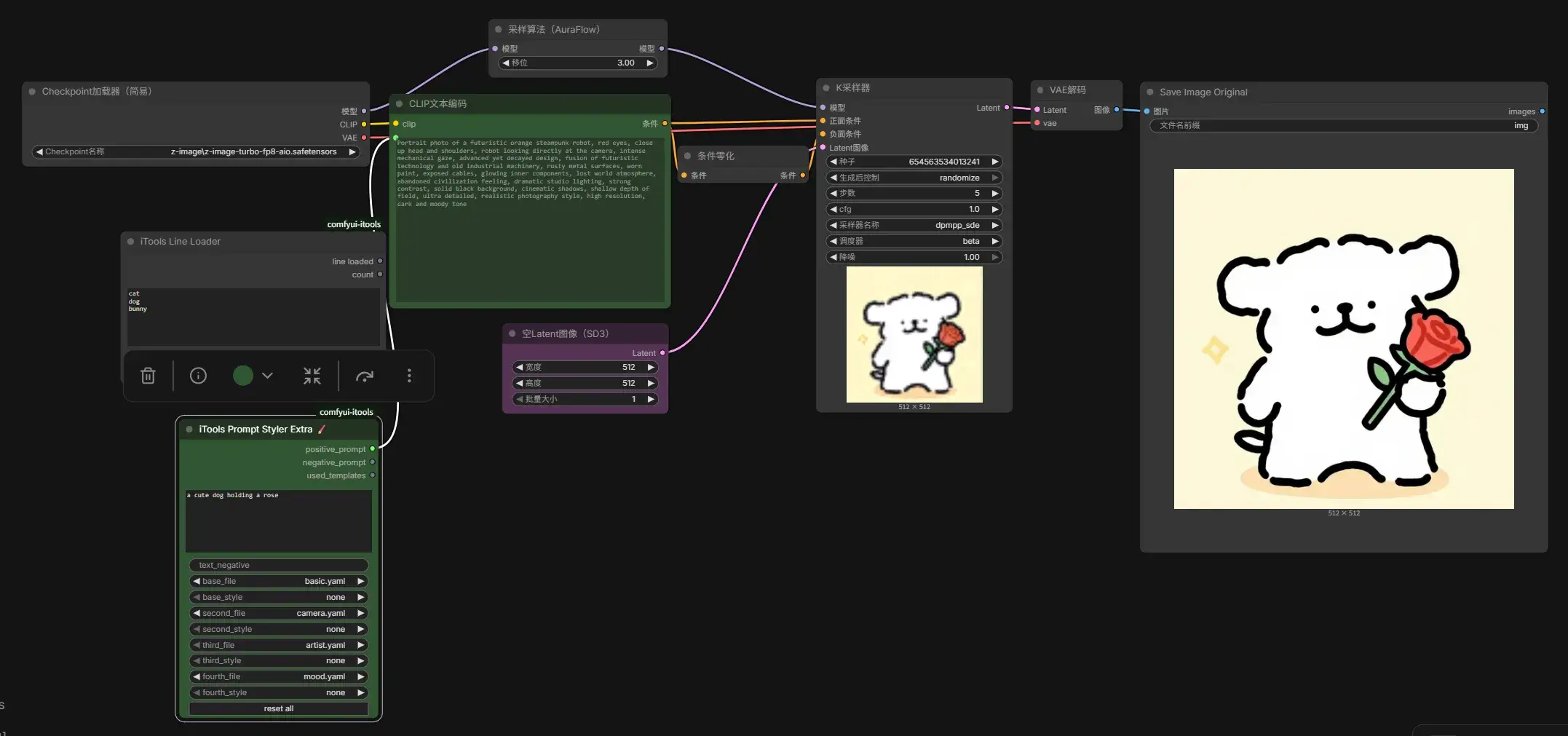Image resolution: width=1568 pixels, height=736 pixels.
Task: Previous checkpoint with left arrow
Action: [x=39, y=152]
